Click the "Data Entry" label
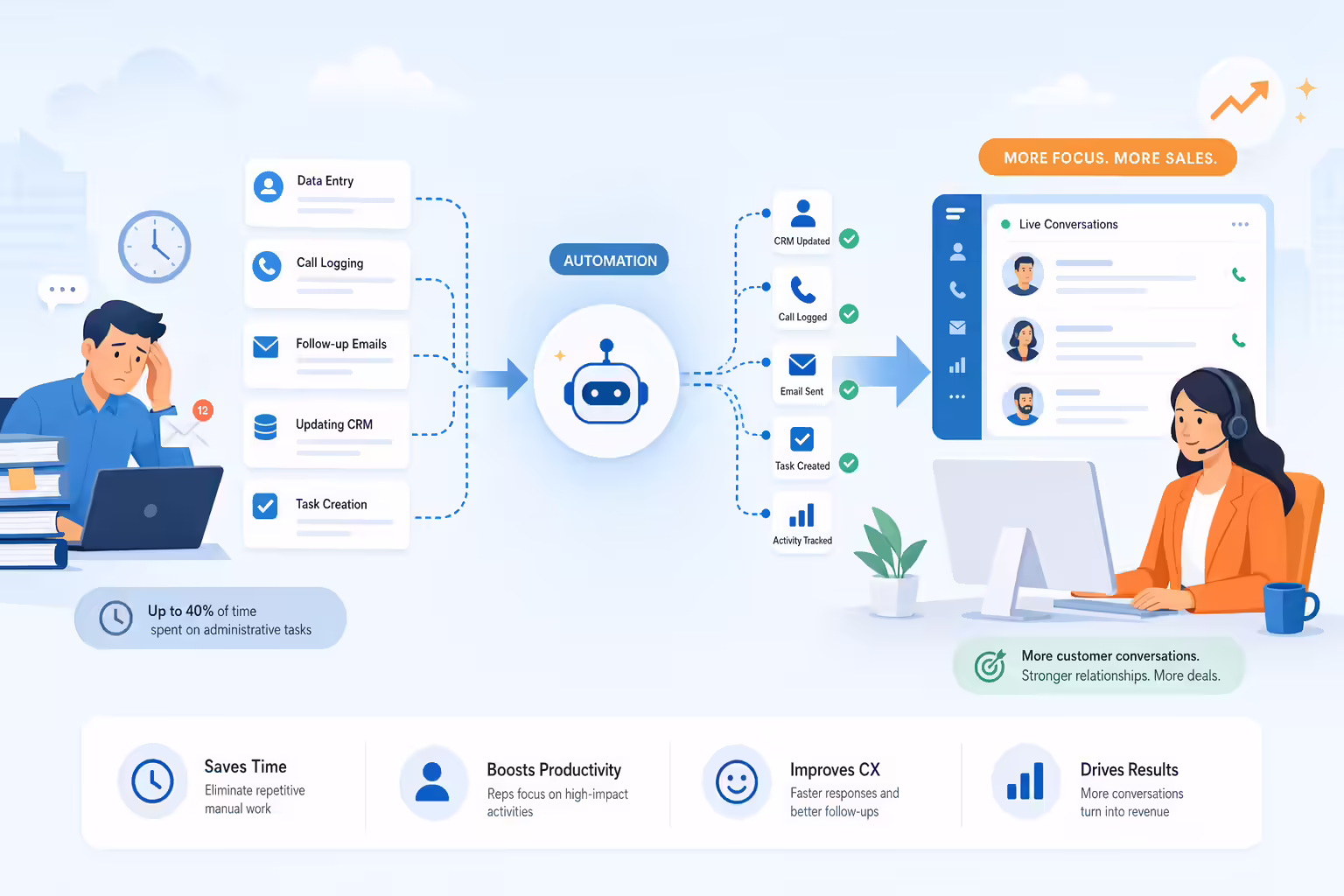 [x=325, y=181]
